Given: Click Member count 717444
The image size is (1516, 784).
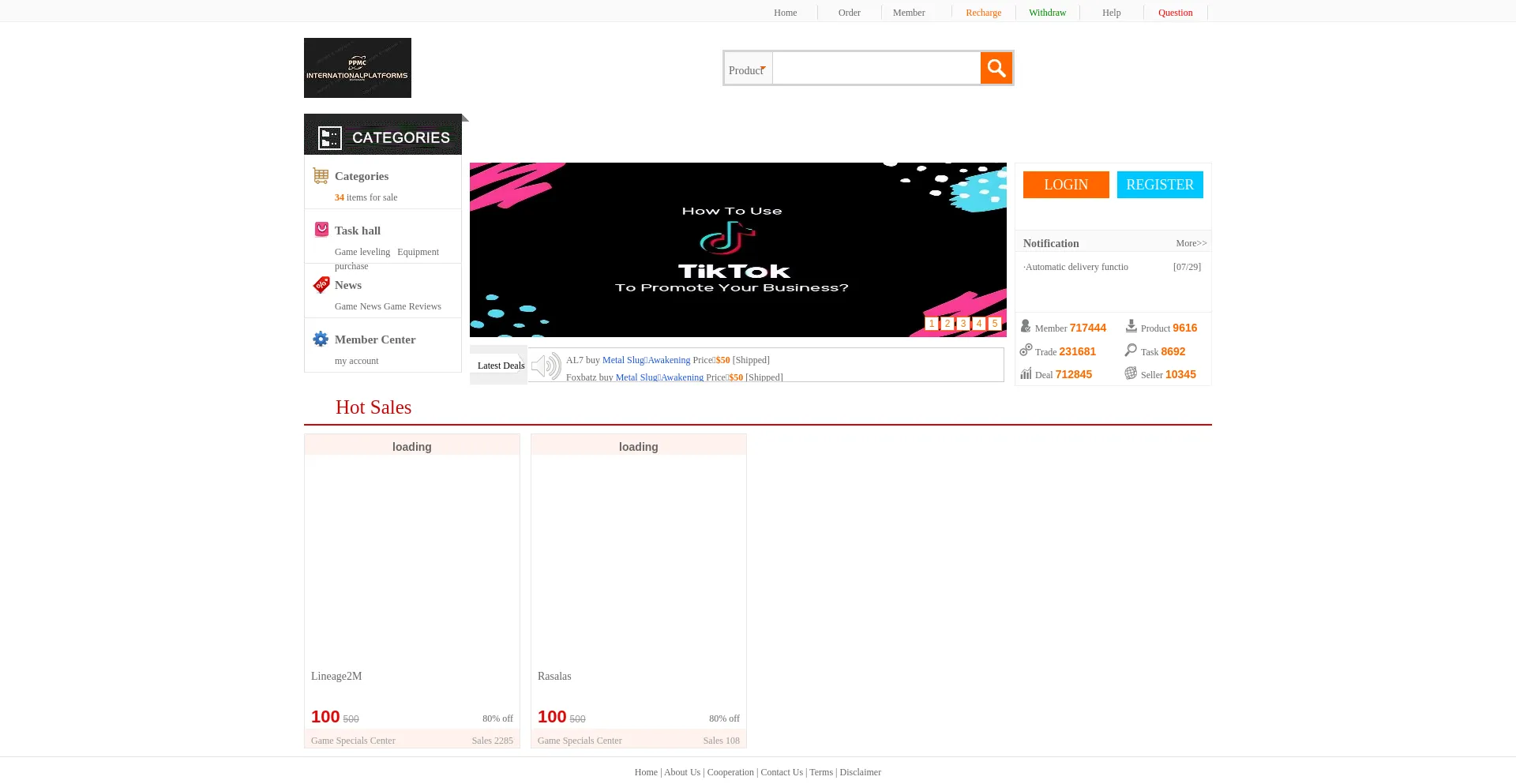Looking at the screenshot, I should pos(1087,328).
